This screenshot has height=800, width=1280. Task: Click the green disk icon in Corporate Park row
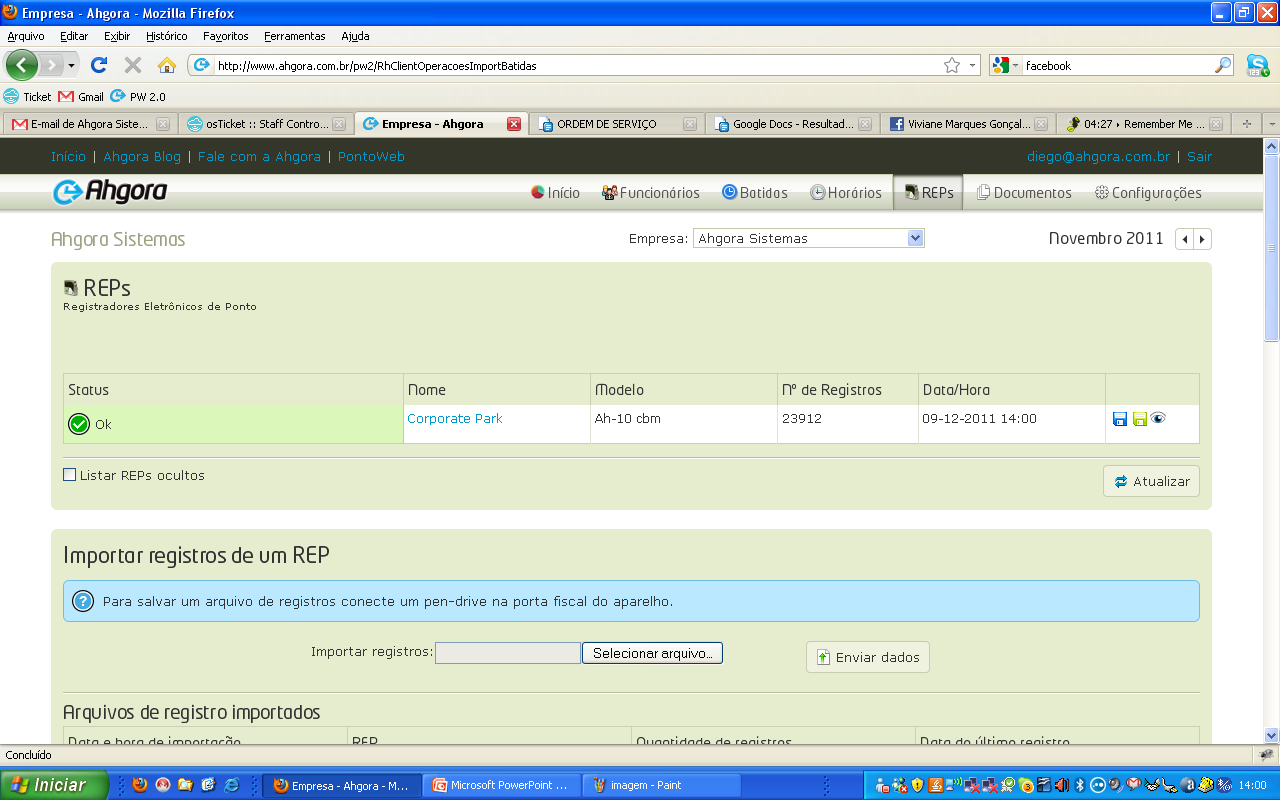[x=1140, y=419]
